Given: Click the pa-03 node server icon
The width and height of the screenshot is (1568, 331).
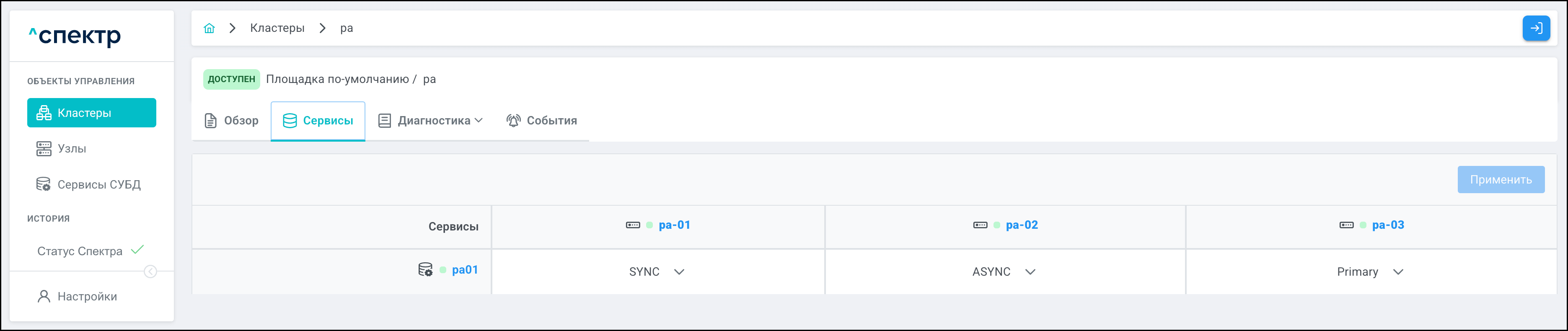Looking at the screenshot, I should 1346,225.
